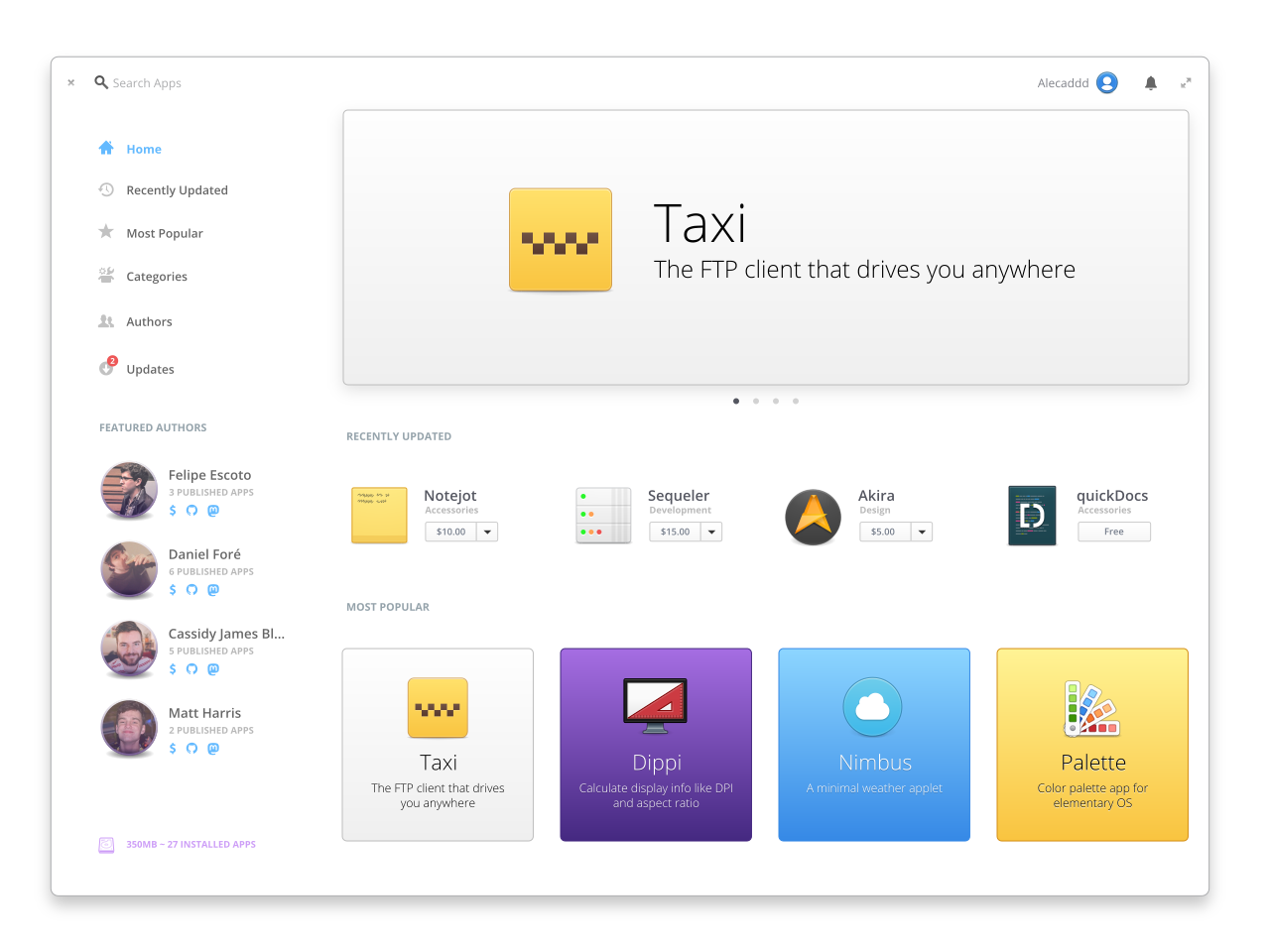Click the "2 PUBLISHED APPS" text
Image resolution: width=1270 pixels, height=952 pixels.
[x=211, y=731]
